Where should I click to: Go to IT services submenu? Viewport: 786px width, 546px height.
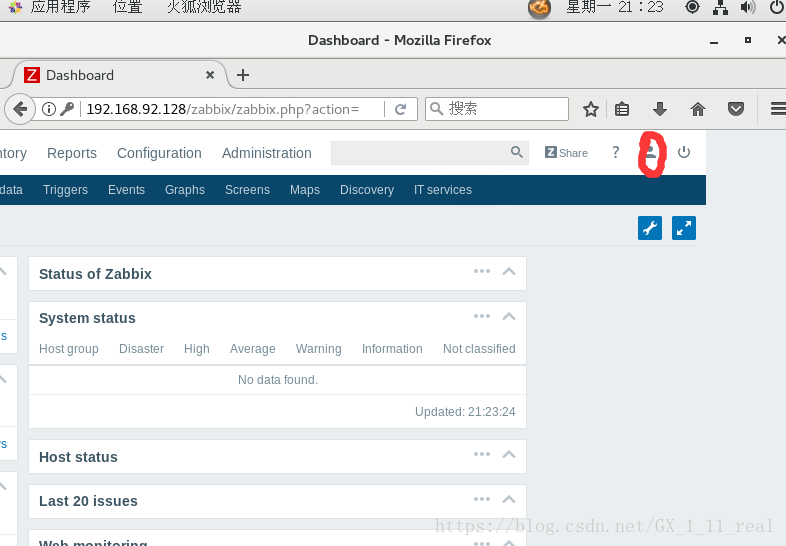click(443, 190)
